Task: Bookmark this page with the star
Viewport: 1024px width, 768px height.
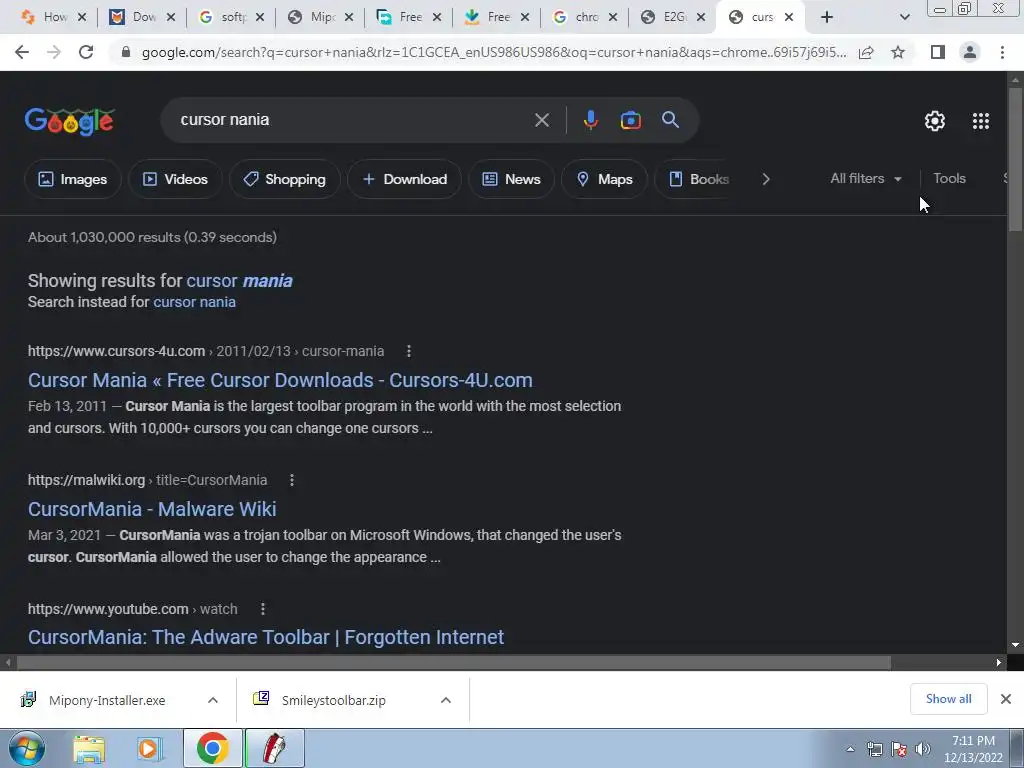Action: (898, 52)
